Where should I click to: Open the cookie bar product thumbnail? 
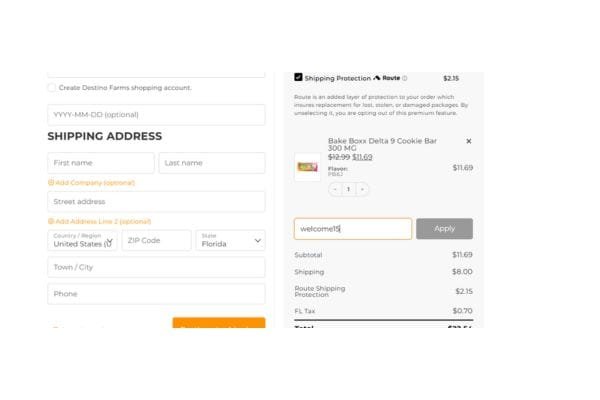click(308, 167)
